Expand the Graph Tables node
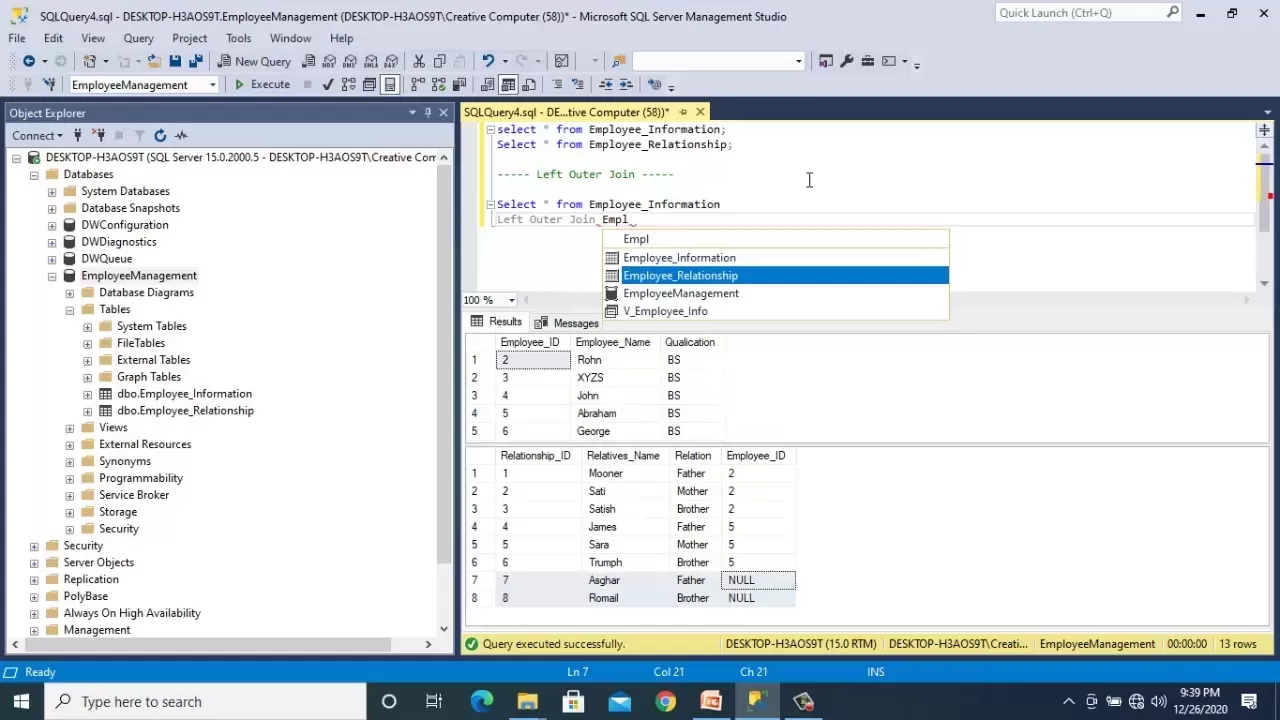 87,377
